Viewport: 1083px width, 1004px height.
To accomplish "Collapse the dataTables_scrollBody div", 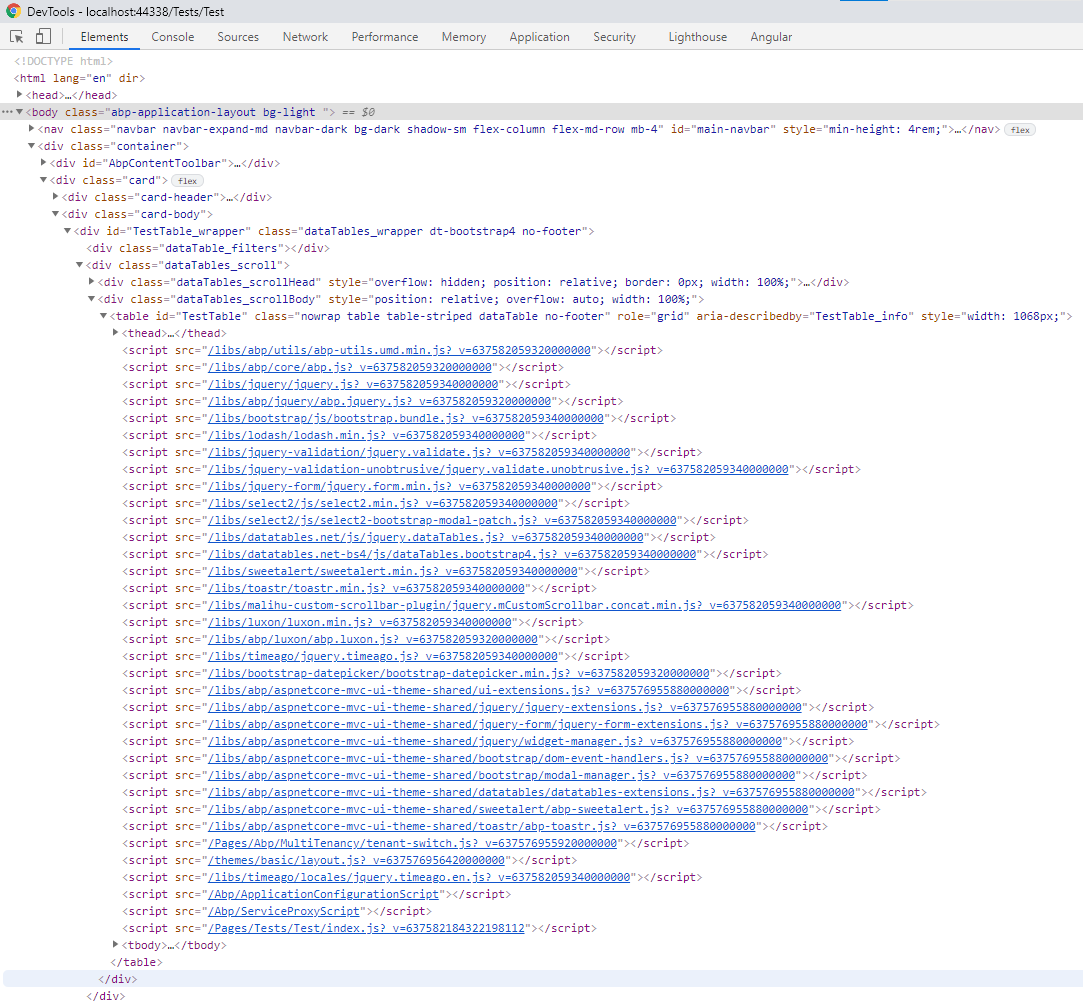I will [x=91, y=298].
